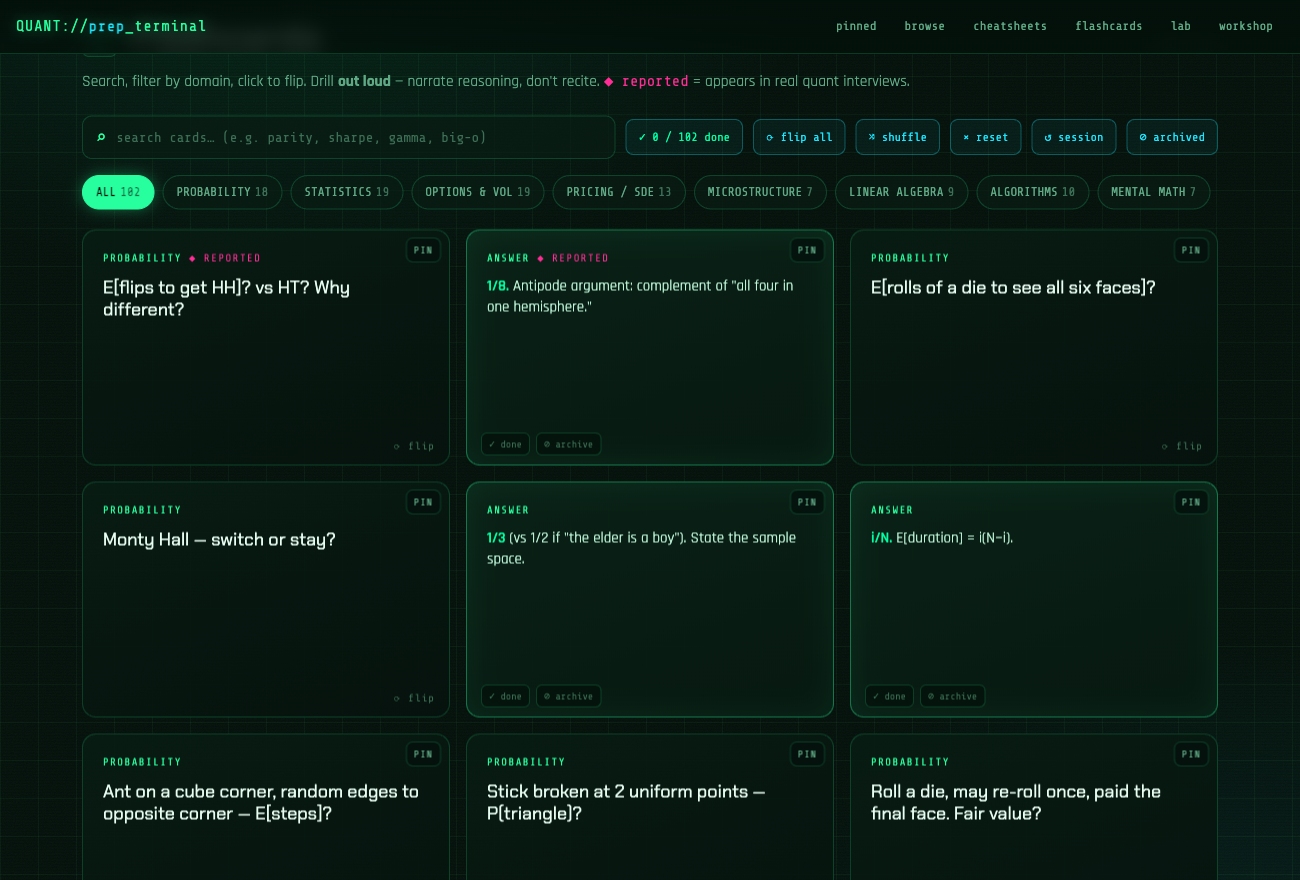
Task: Mark the 1/8 antipode card done
Action: 505,444
